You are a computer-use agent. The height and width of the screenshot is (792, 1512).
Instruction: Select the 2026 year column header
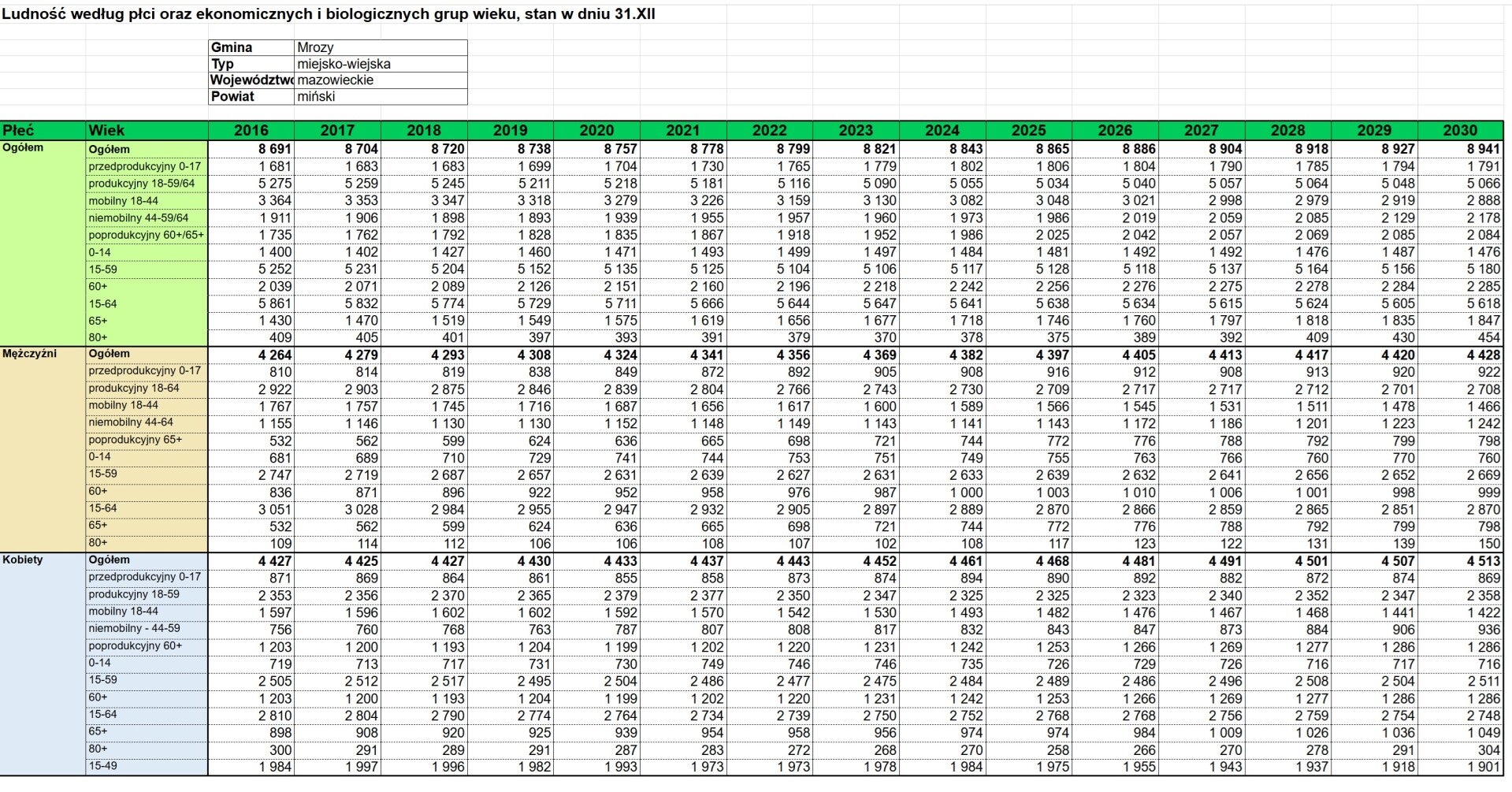coord(1115,130)
